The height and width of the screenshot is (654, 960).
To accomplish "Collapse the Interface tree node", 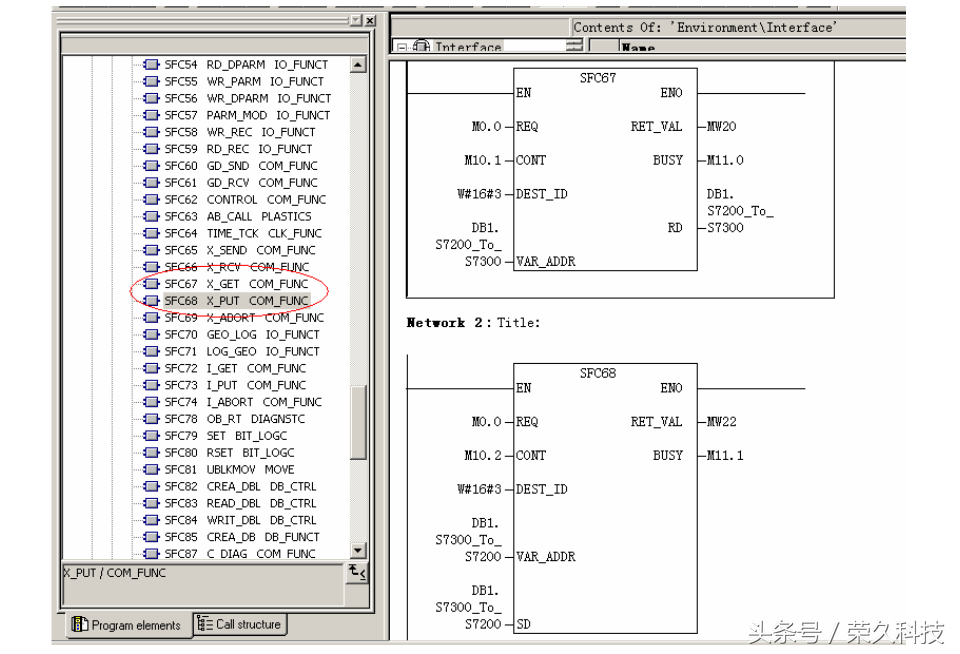I will click(x=401, y=47).
